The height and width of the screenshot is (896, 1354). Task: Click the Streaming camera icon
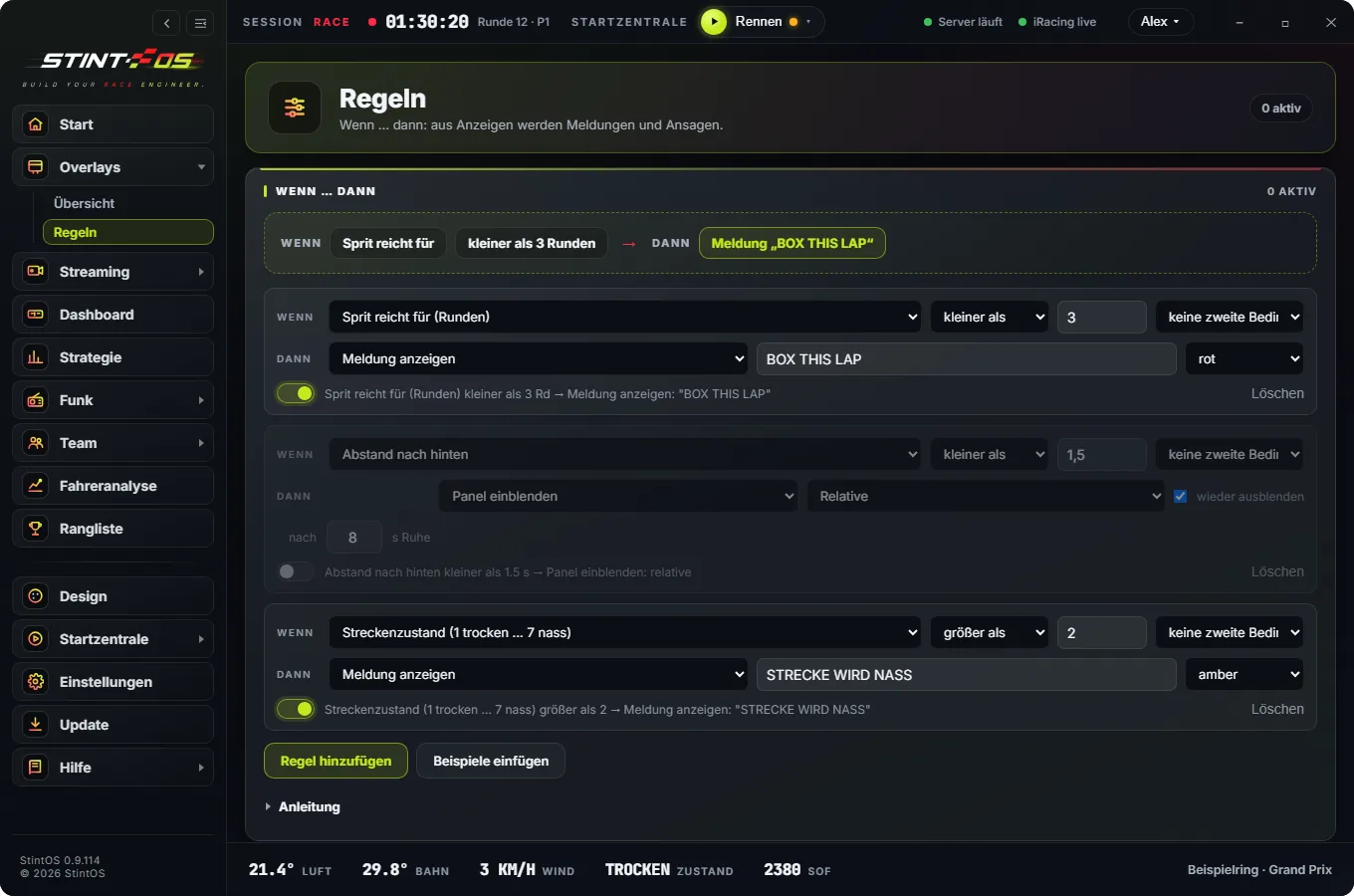[x=36, y=272]
